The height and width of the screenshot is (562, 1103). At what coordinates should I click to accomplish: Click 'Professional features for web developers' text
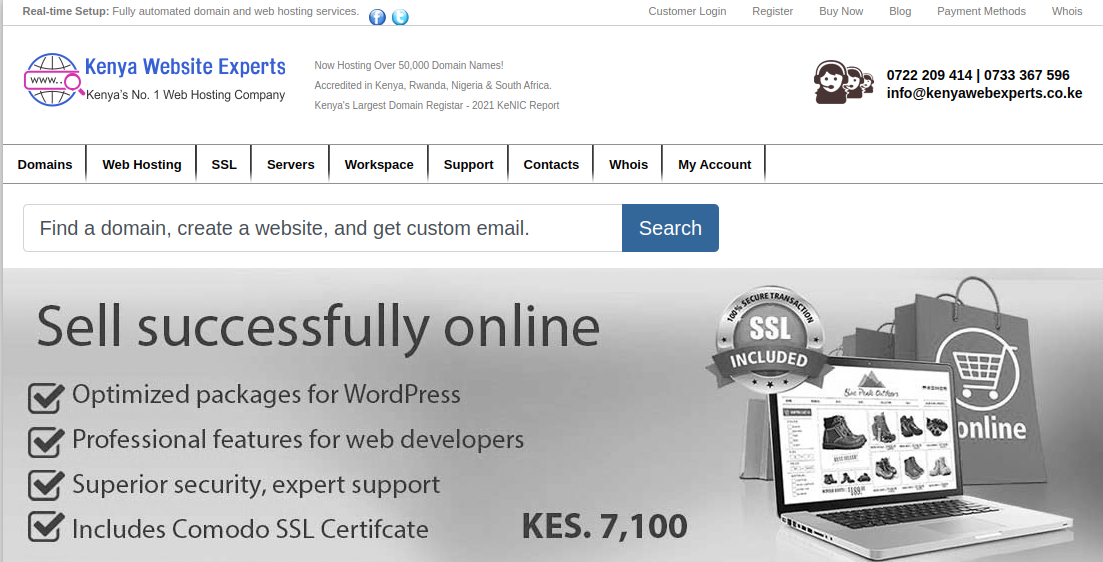click(x=298, y=440)
